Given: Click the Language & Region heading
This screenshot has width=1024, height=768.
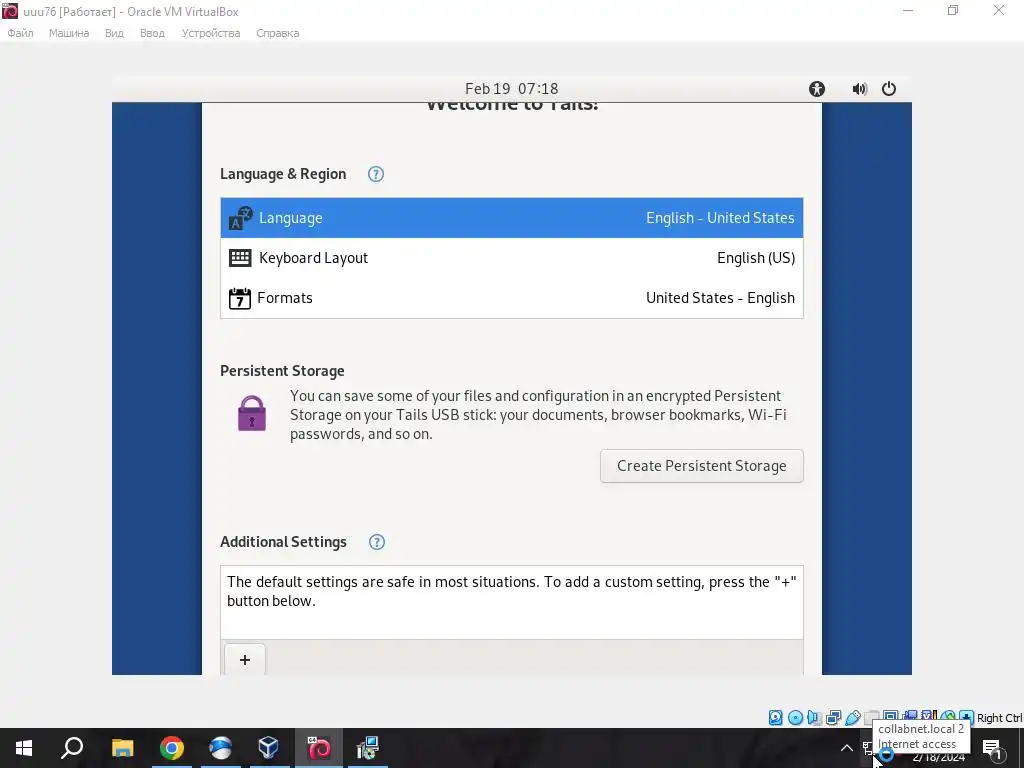Looking at the screenshot, I should pos(283,174).
